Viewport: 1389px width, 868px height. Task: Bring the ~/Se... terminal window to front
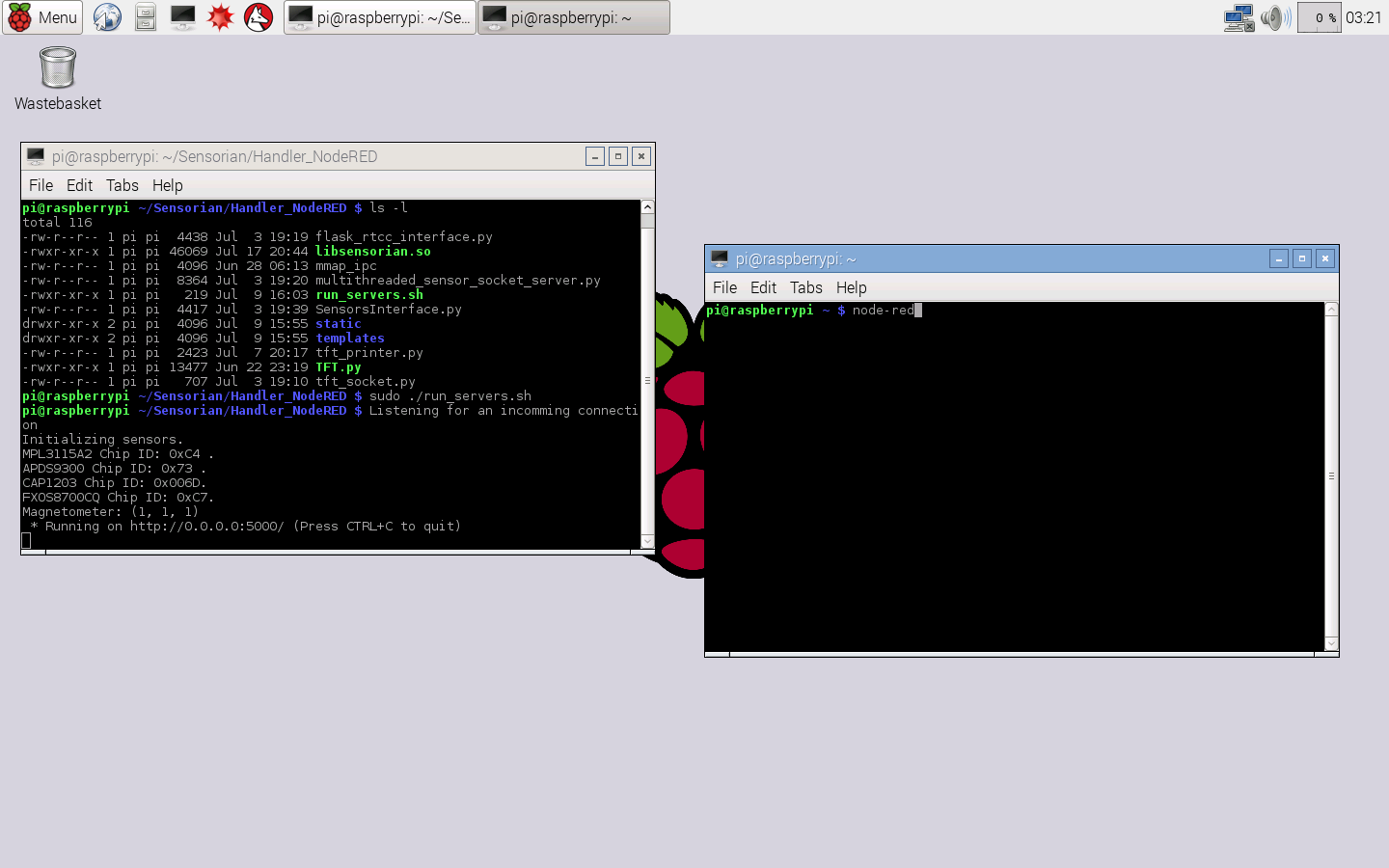pos(379,17)
